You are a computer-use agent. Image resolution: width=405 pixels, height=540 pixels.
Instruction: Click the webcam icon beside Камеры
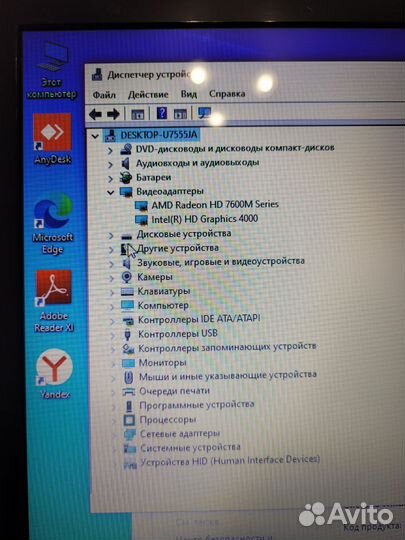(127, 277)
